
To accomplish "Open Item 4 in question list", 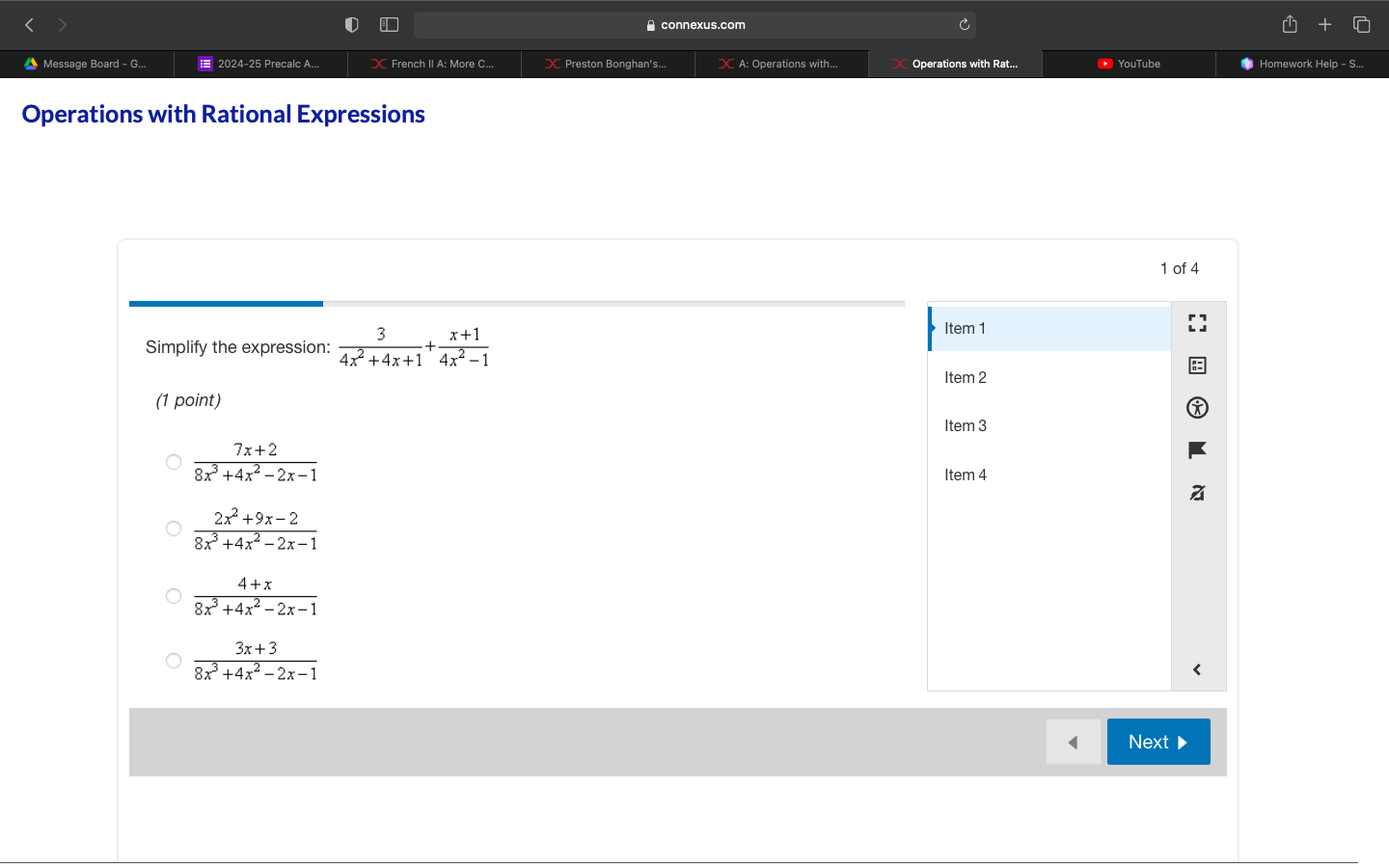I will click(1049, 475).
